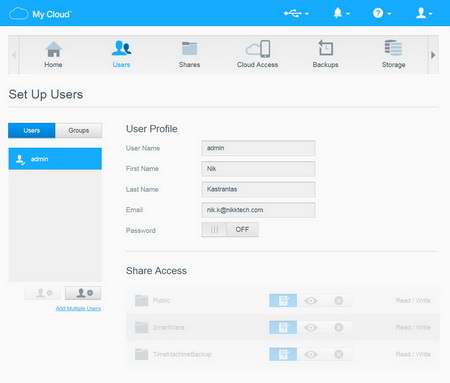Viewport: 450px width, 383px height.
Task: Toggle the Password switch on
Action: [x=230, y=230]
